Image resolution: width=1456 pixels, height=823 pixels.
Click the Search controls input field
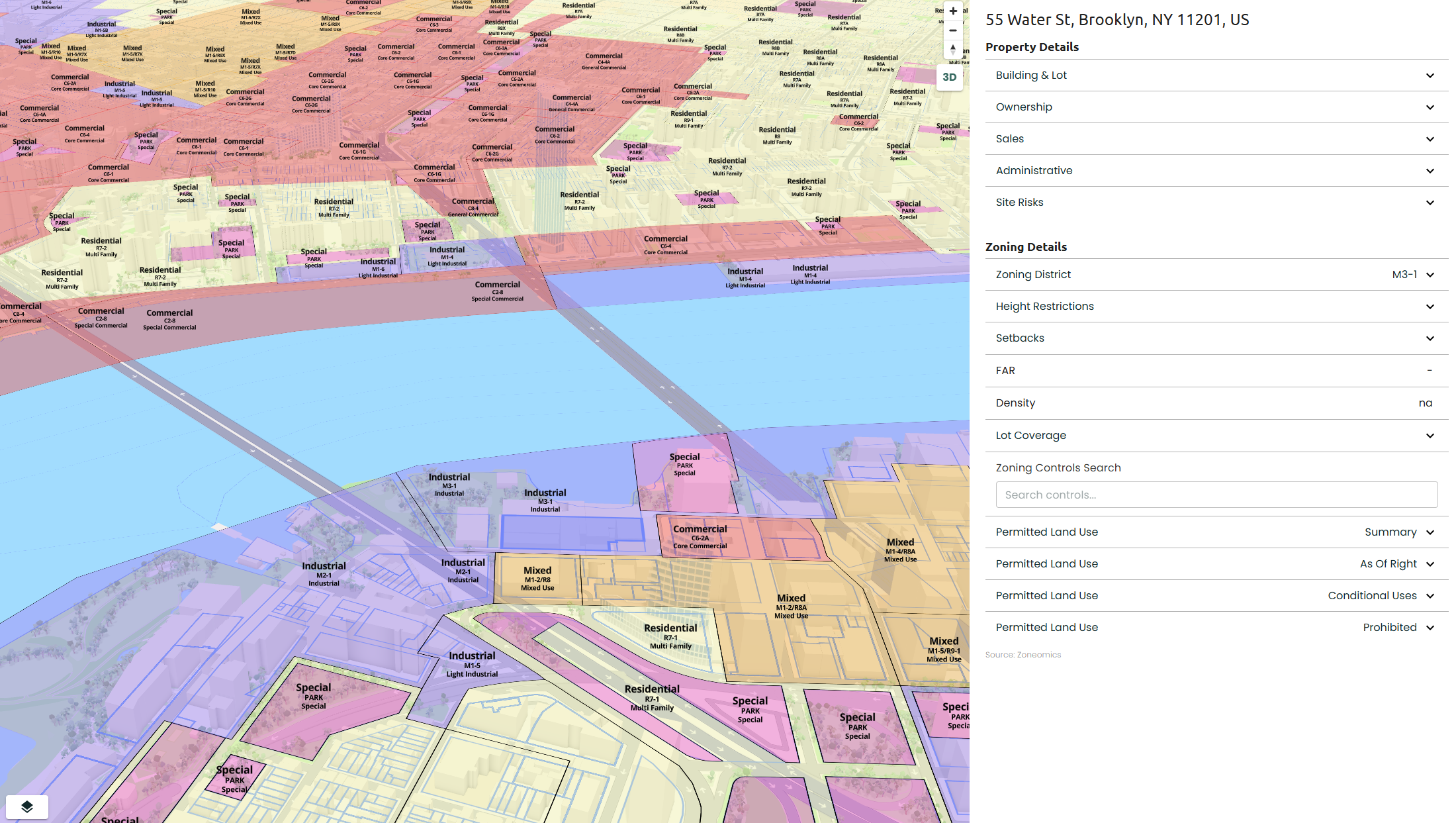coord(1216,495)
